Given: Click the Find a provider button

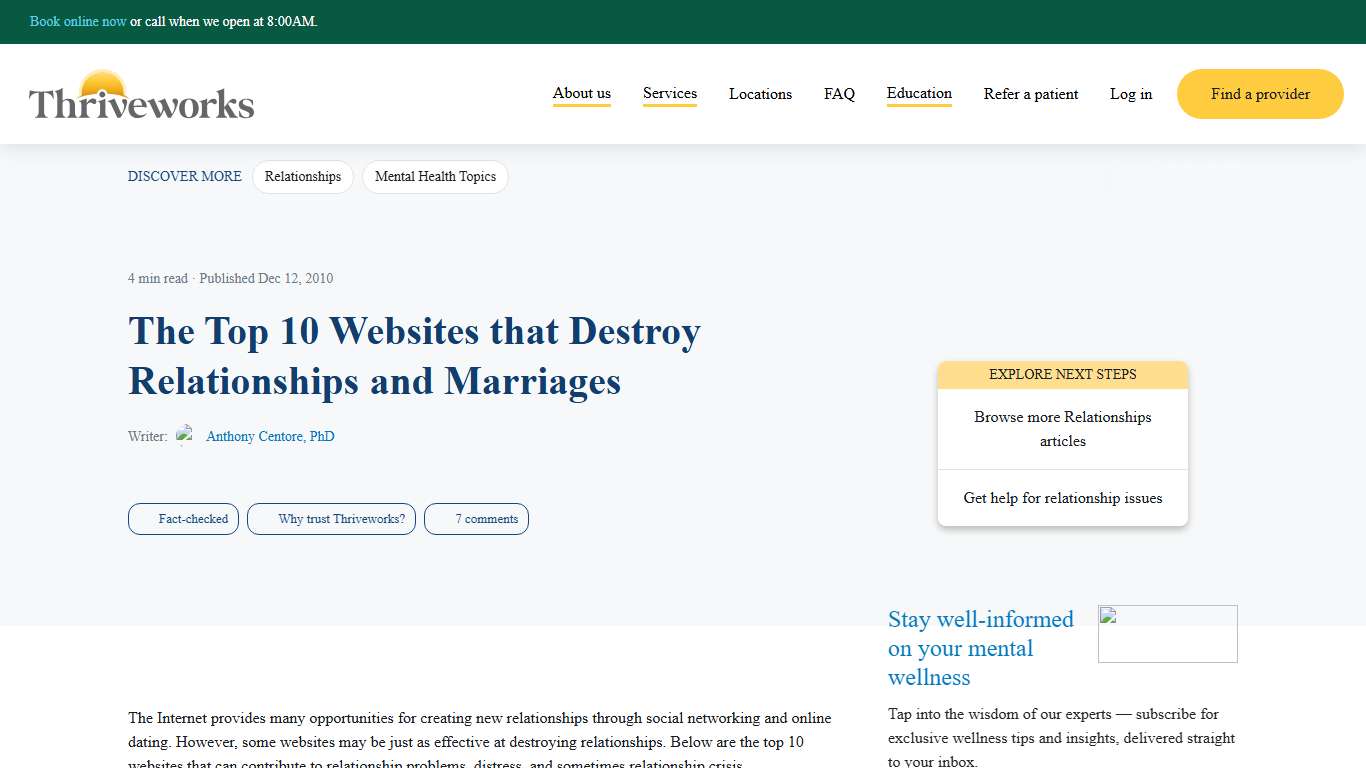Looking at the screenshot, I should (1259, 93).
